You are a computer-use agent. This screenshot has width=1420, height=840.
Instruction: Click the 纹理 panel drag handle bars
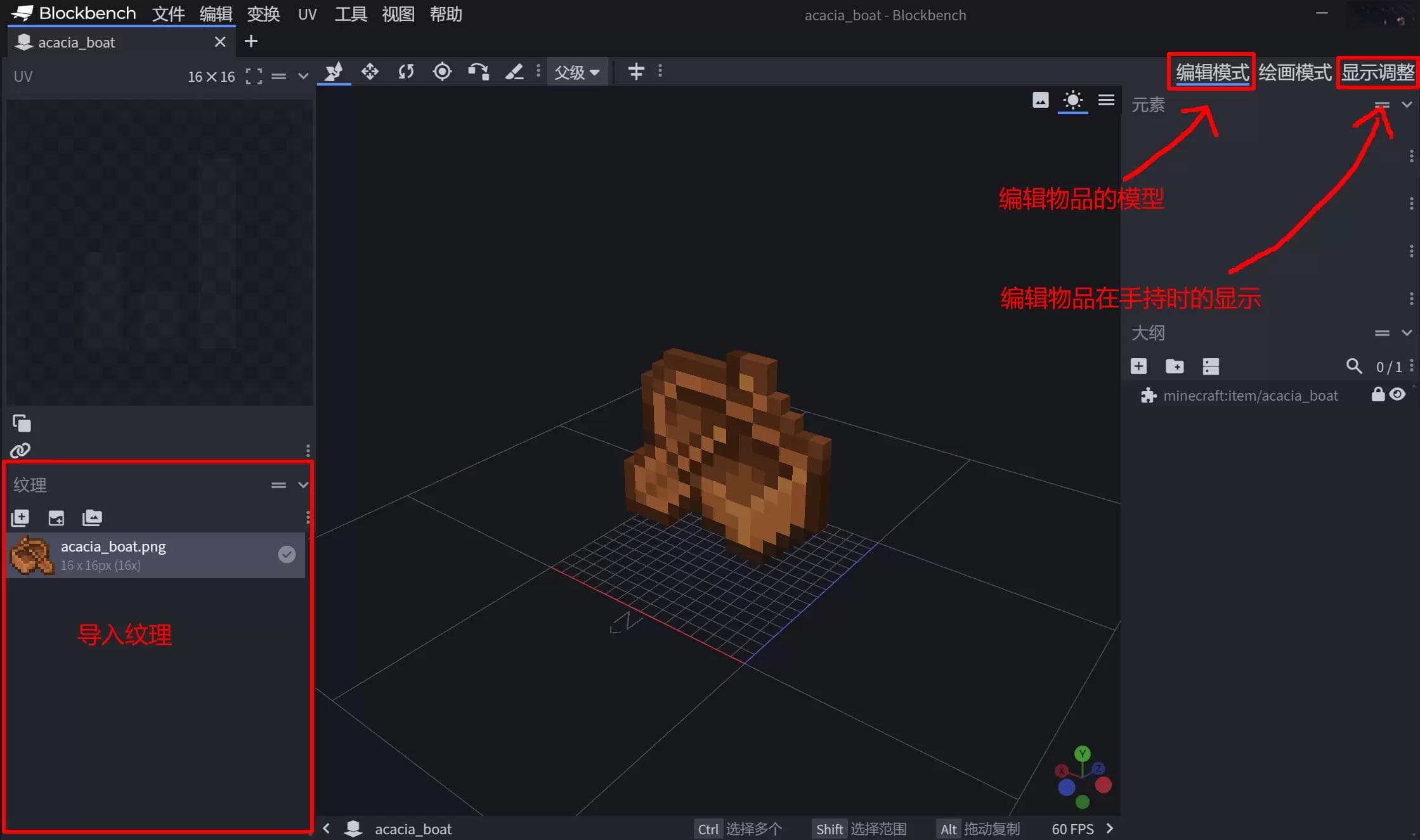tap(278, 485)
